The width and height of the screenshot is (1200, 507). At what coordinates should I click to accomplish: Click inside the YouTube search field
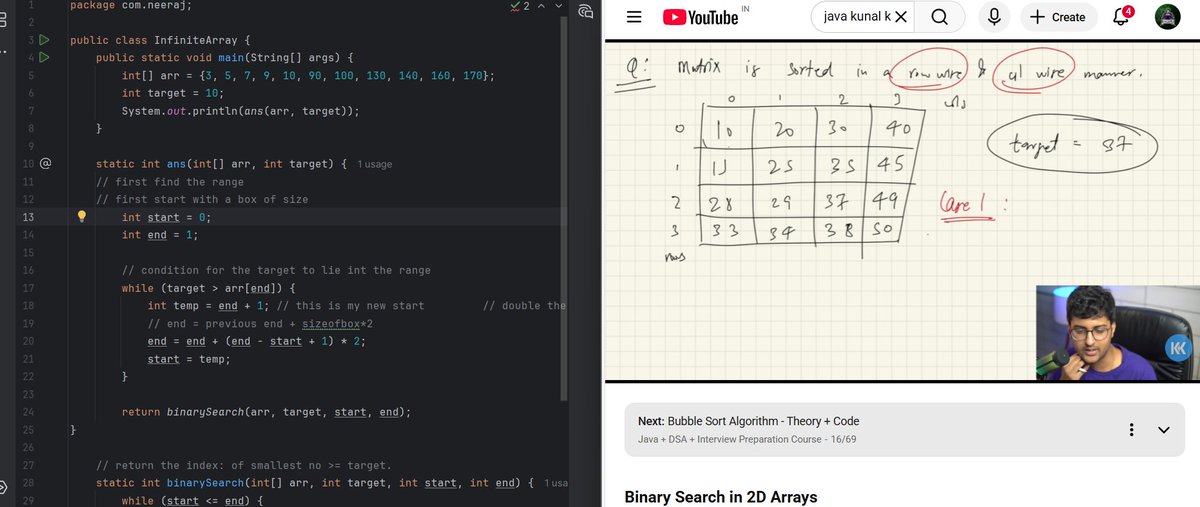point(855,17)
